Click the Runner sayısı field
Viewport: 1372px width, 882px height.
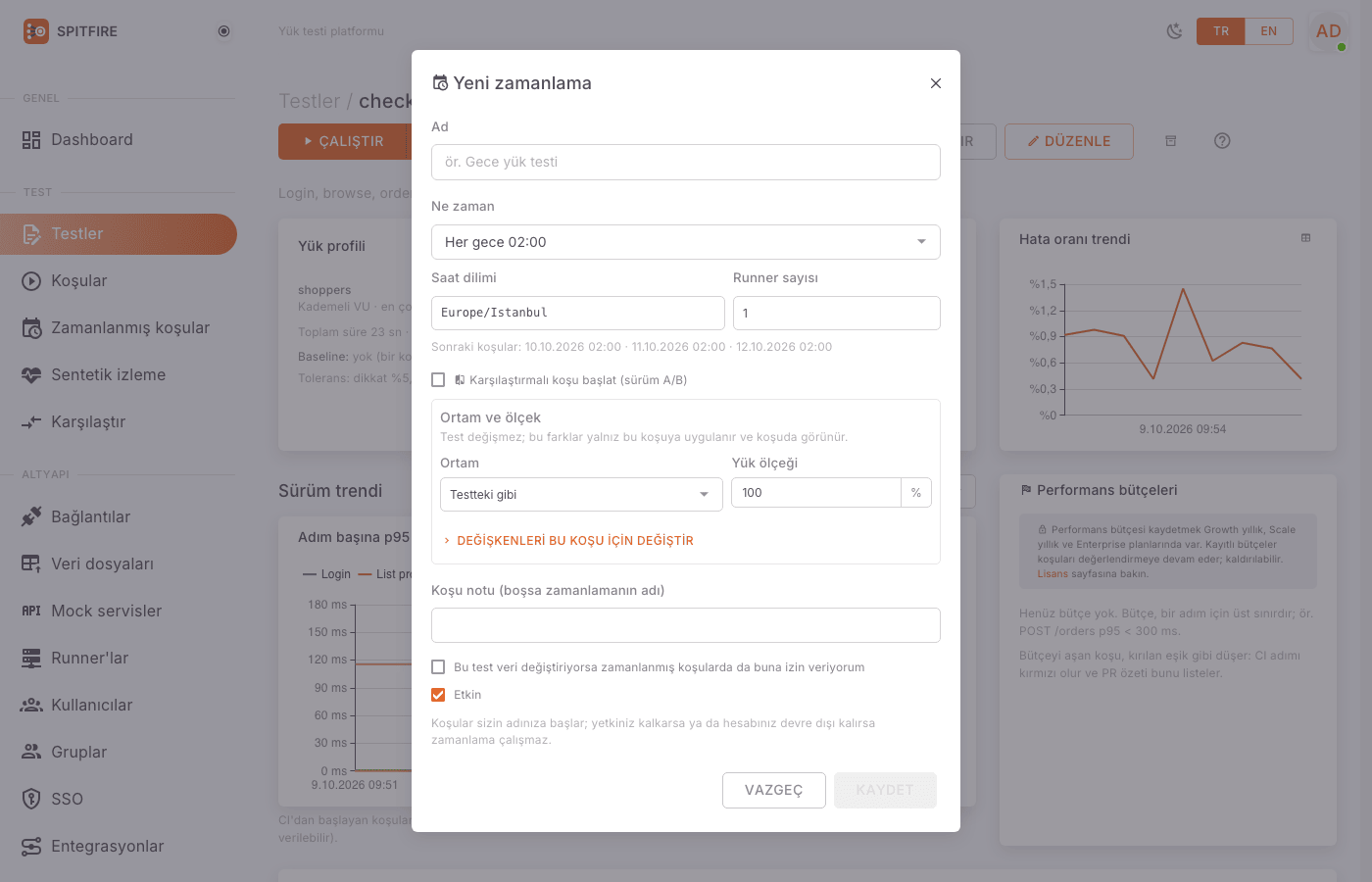(x=837, y=314)
